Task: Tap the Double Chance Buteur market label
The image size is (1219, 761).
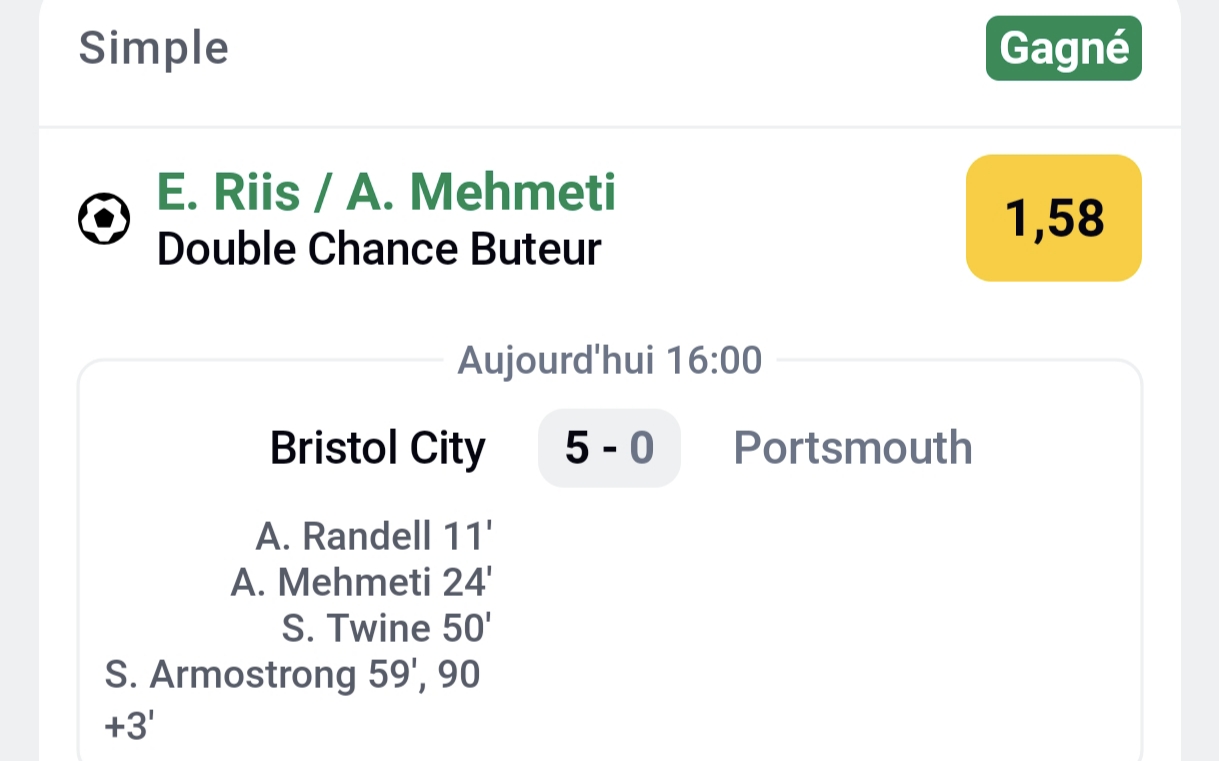Action: coord(379,250)
